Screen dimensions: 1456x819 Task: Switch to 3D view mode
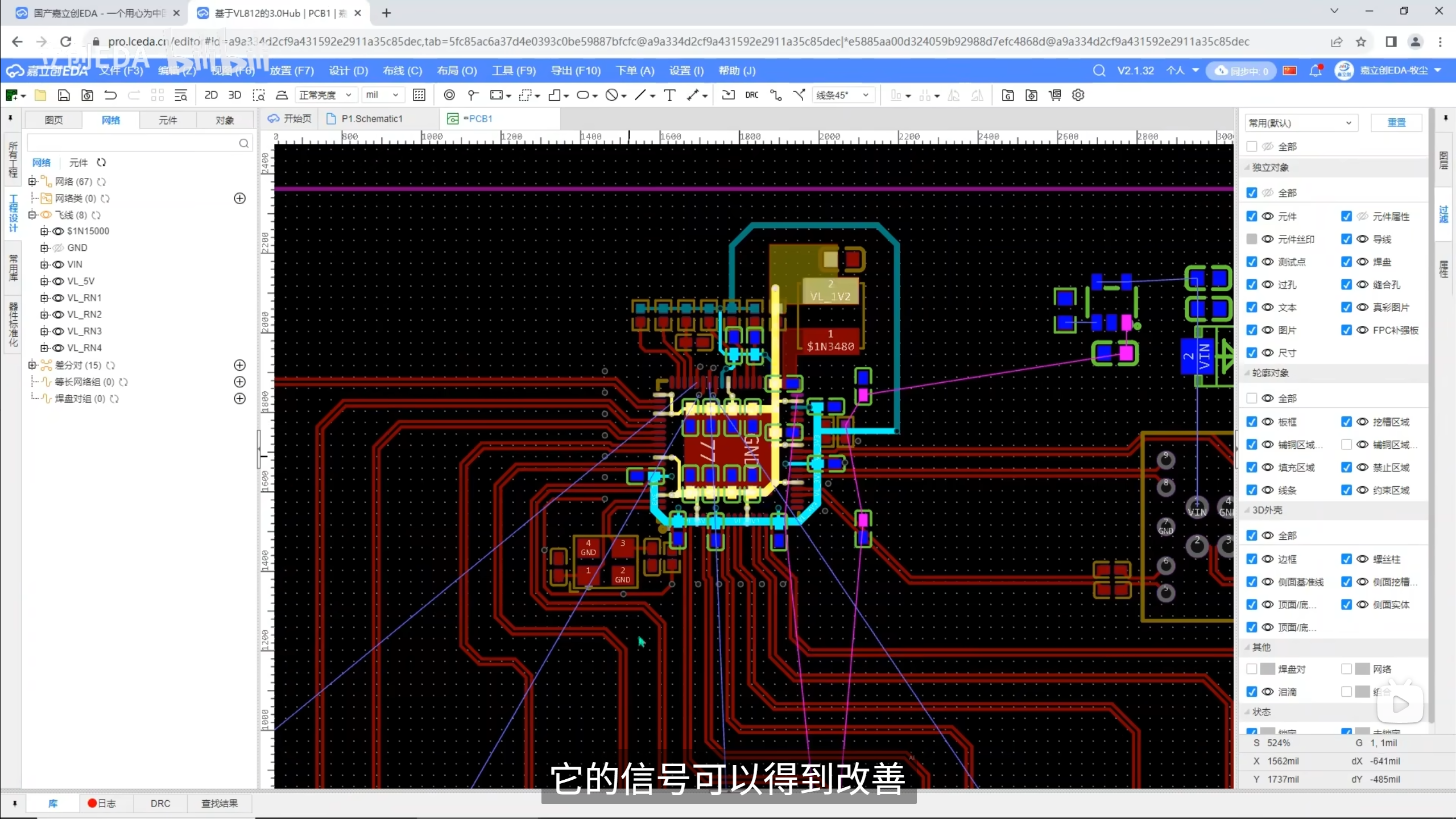coord(234,95)
